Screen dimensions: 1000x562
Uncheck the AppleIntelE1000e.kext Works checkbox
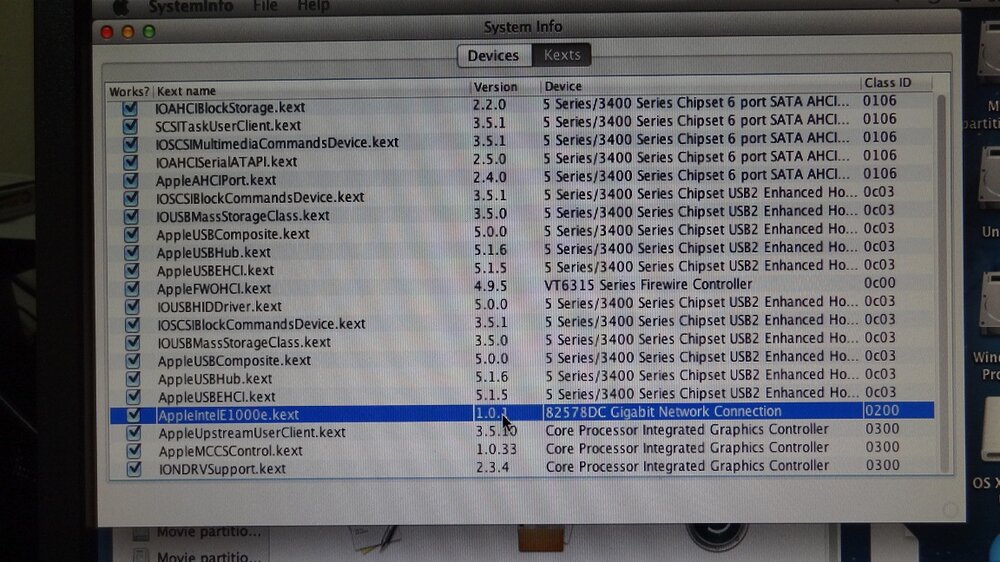pyautogui.click(x=134, y=414)
